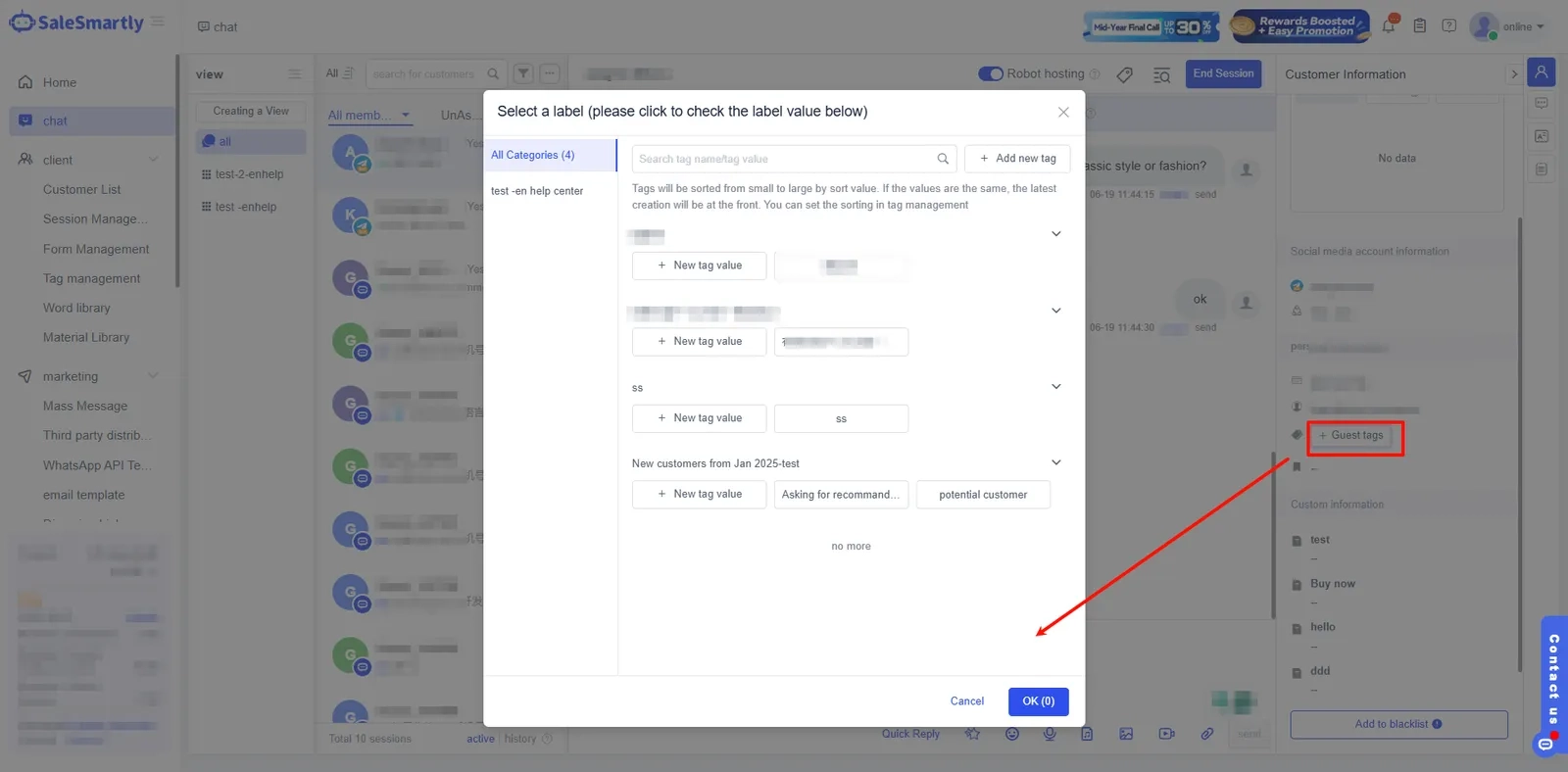This screenshot has height=772, width=1568.
Task: Click the star favorite icon in chat toolbar
Action: click(x=972, y=734)
